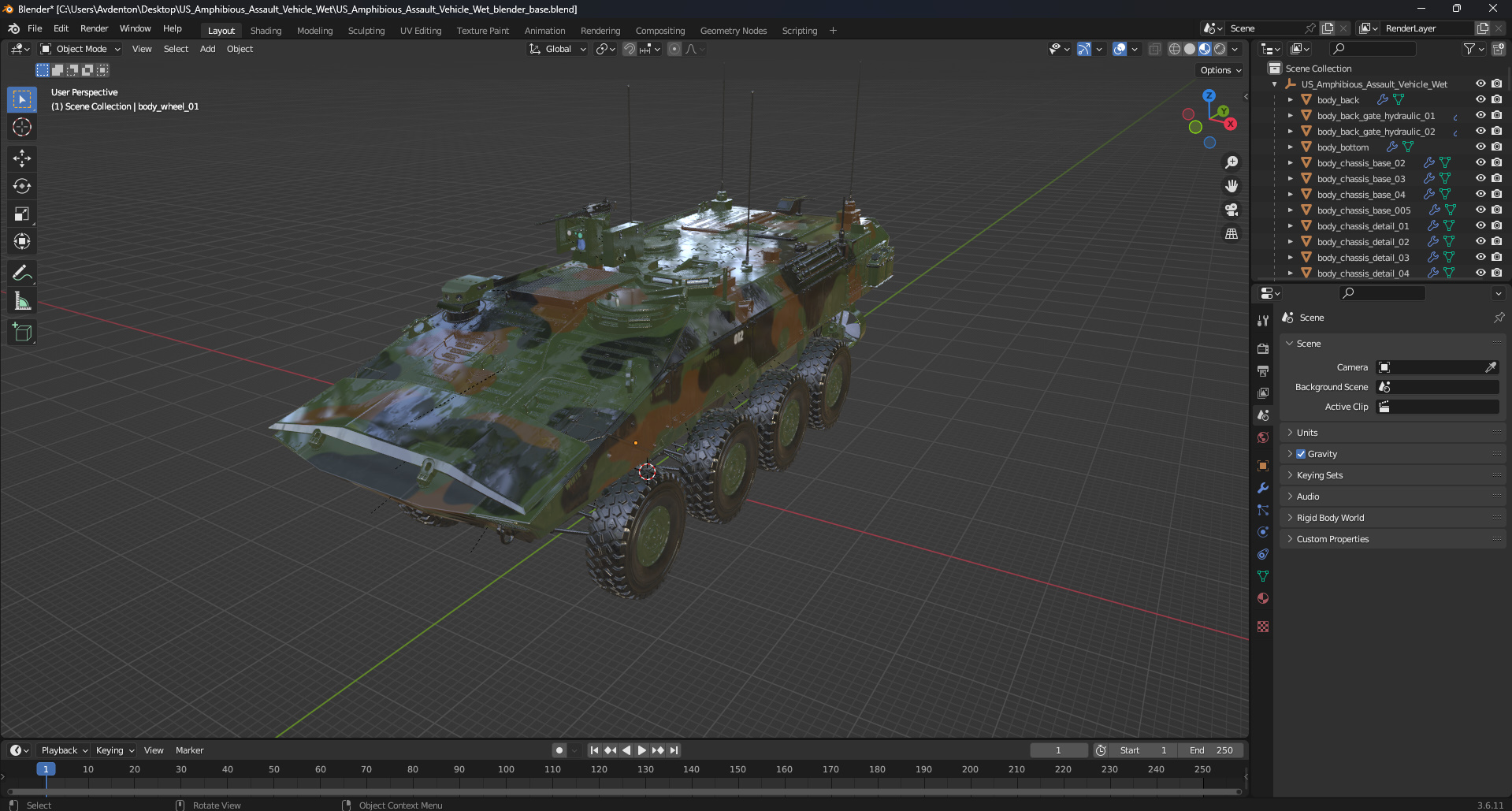Viewport: 1512px width, 811px height.
Task: Open the Physics properties tab
Action: pyautogui.click(x=1263, y=532)
